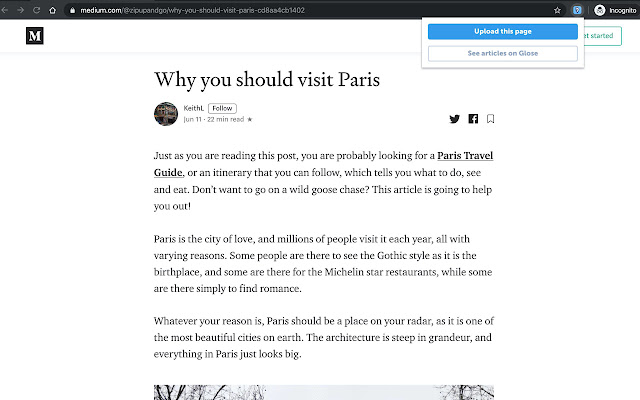
Task: Go forward with browser forward arrow
Action: point(20,10)
